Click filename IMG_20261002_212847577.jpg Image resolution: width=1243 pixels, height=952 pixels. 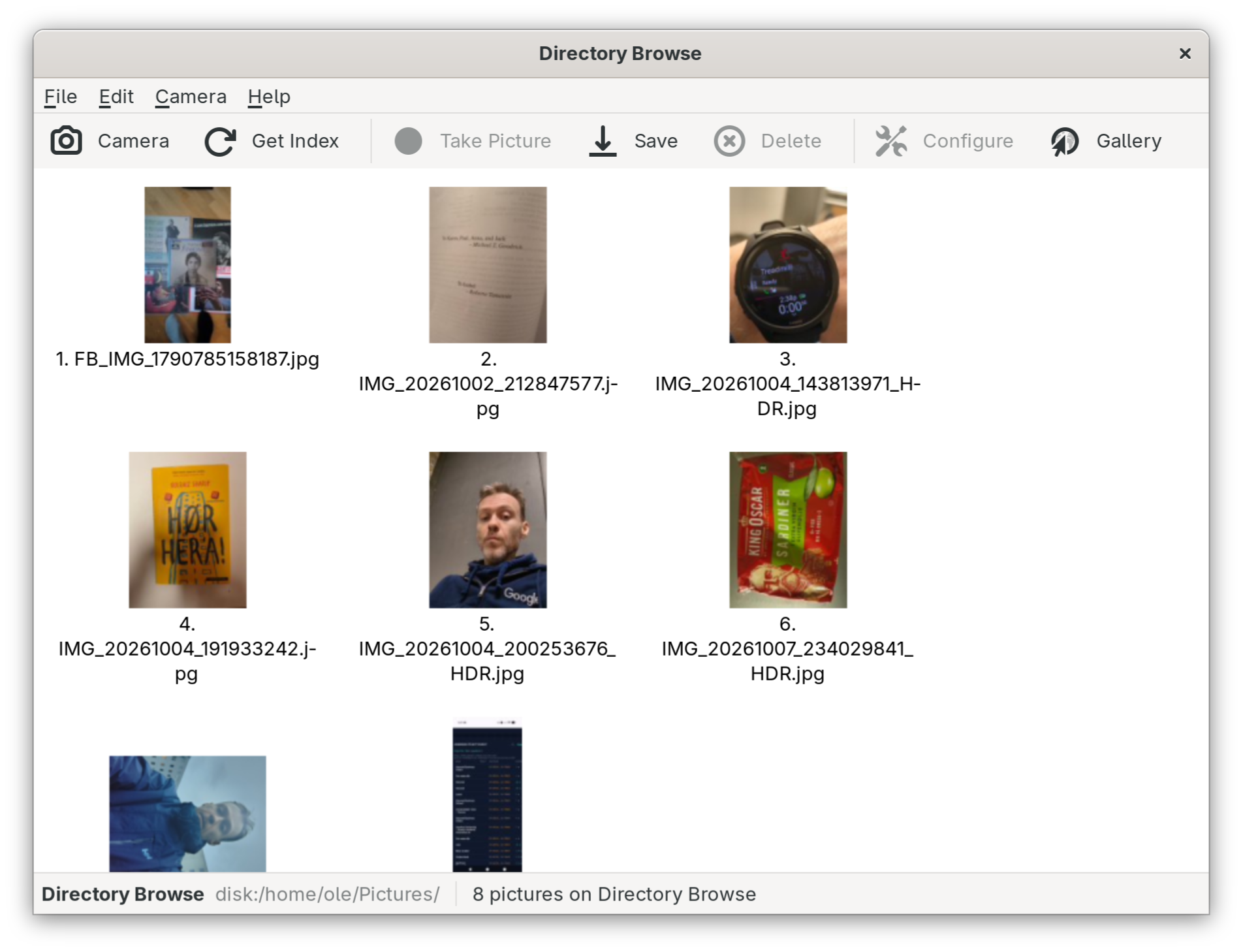click(x=488, y=396)
